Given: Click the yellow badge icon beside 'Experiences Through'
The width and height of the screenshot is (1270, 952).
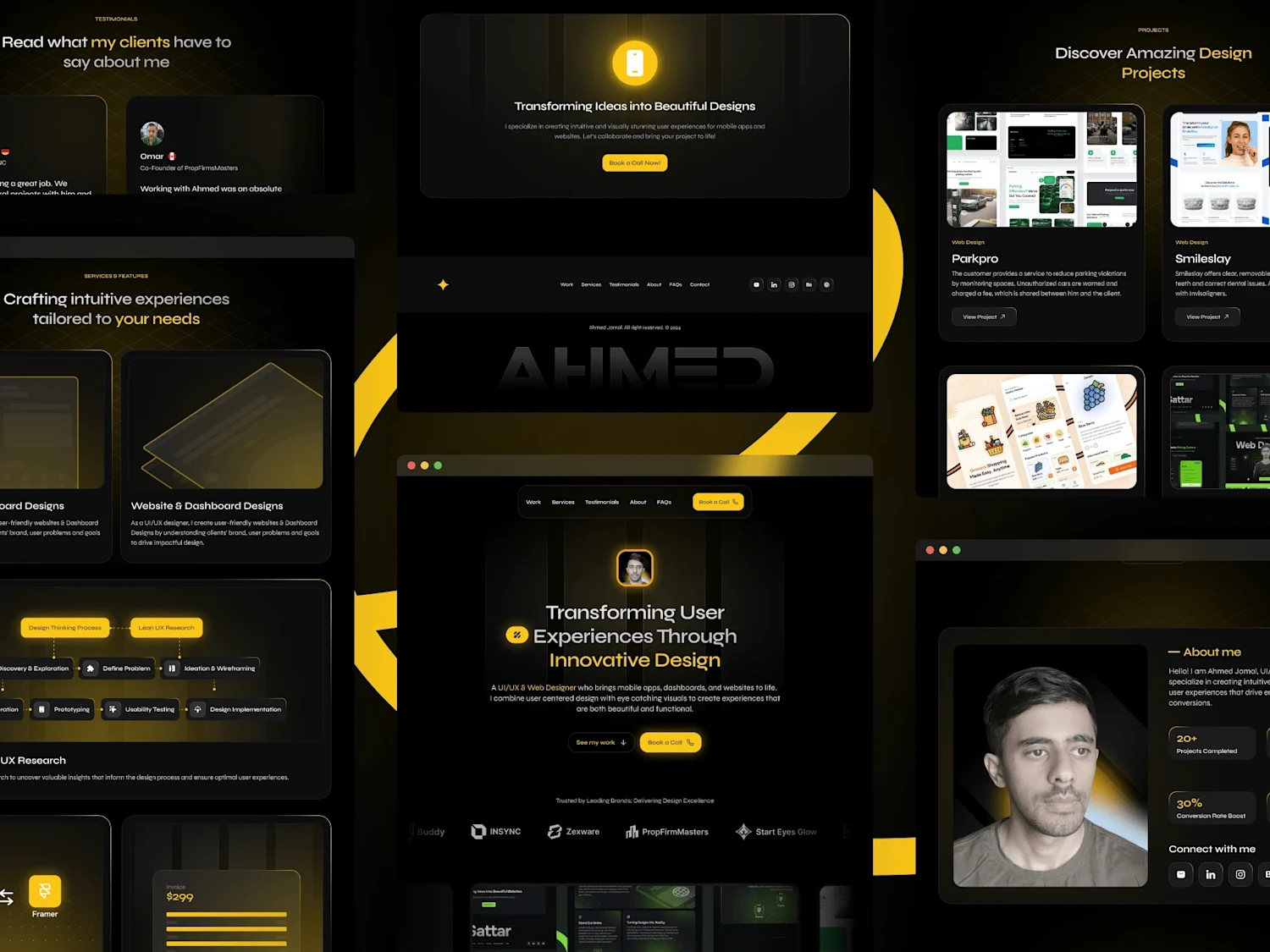Looking at the screenshot, I should [x=516, y=635].
